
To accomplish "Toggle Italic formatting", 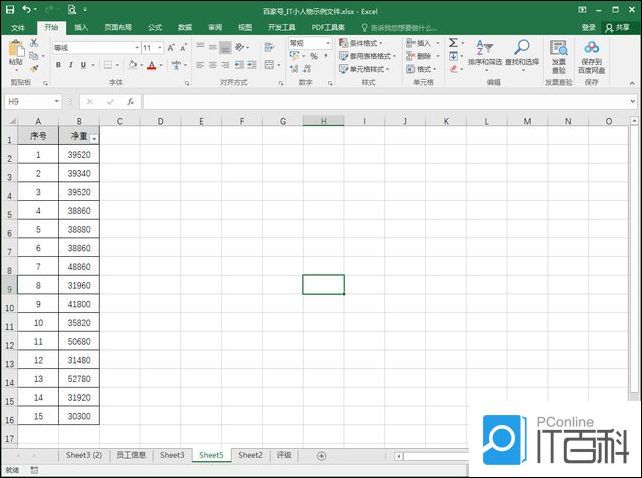I will (70, 65).
